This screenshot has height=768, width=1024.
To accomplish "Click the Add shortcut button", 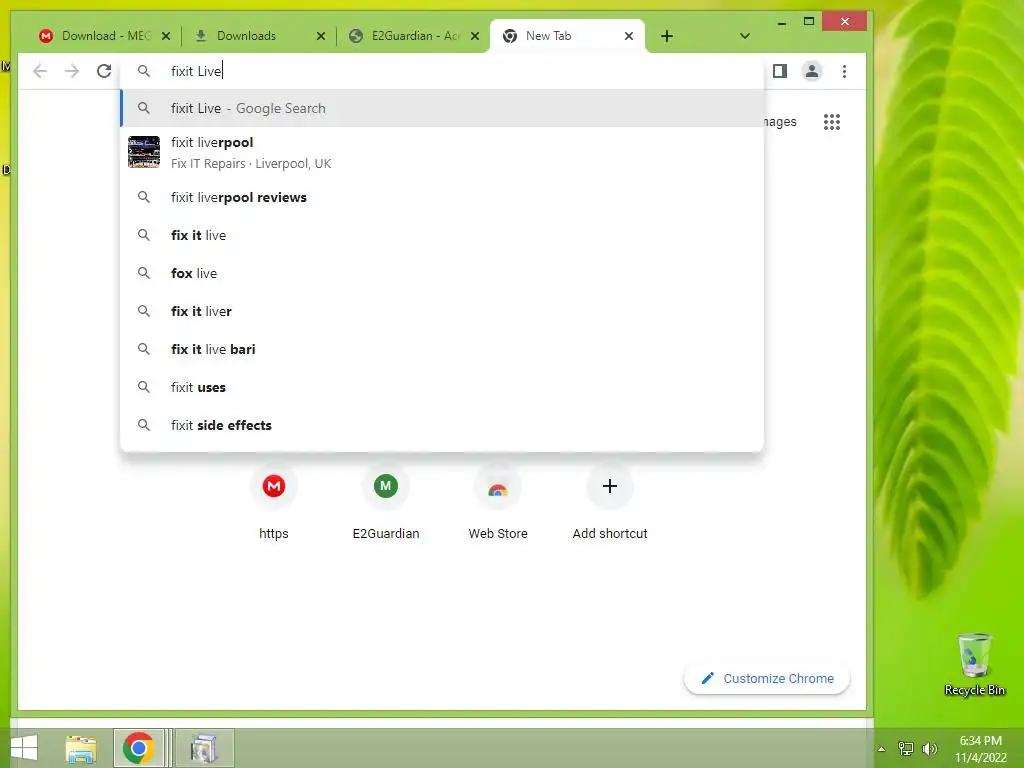I will click(x=610, y=503).
